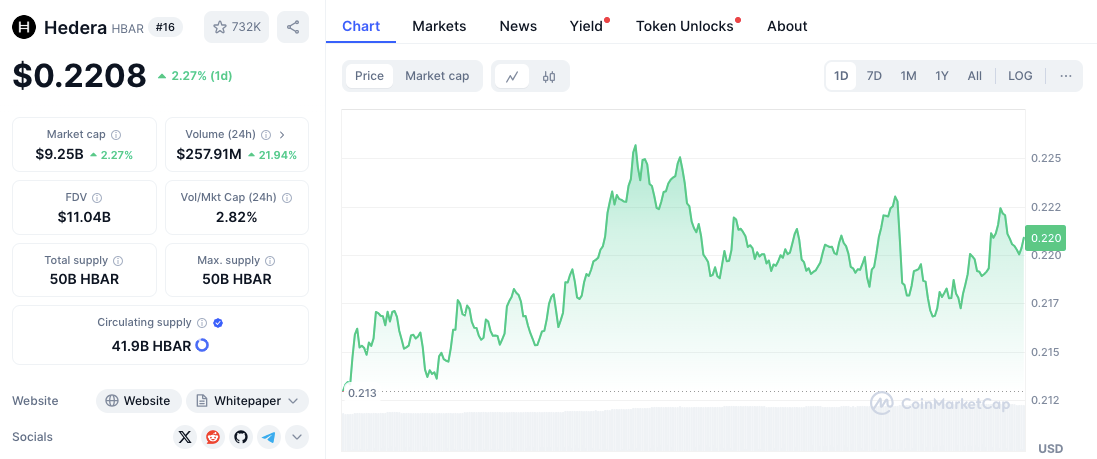The height and width of the screenshot is (459, 1097).
Task: Open the About tab
Action: click(787, 26)
